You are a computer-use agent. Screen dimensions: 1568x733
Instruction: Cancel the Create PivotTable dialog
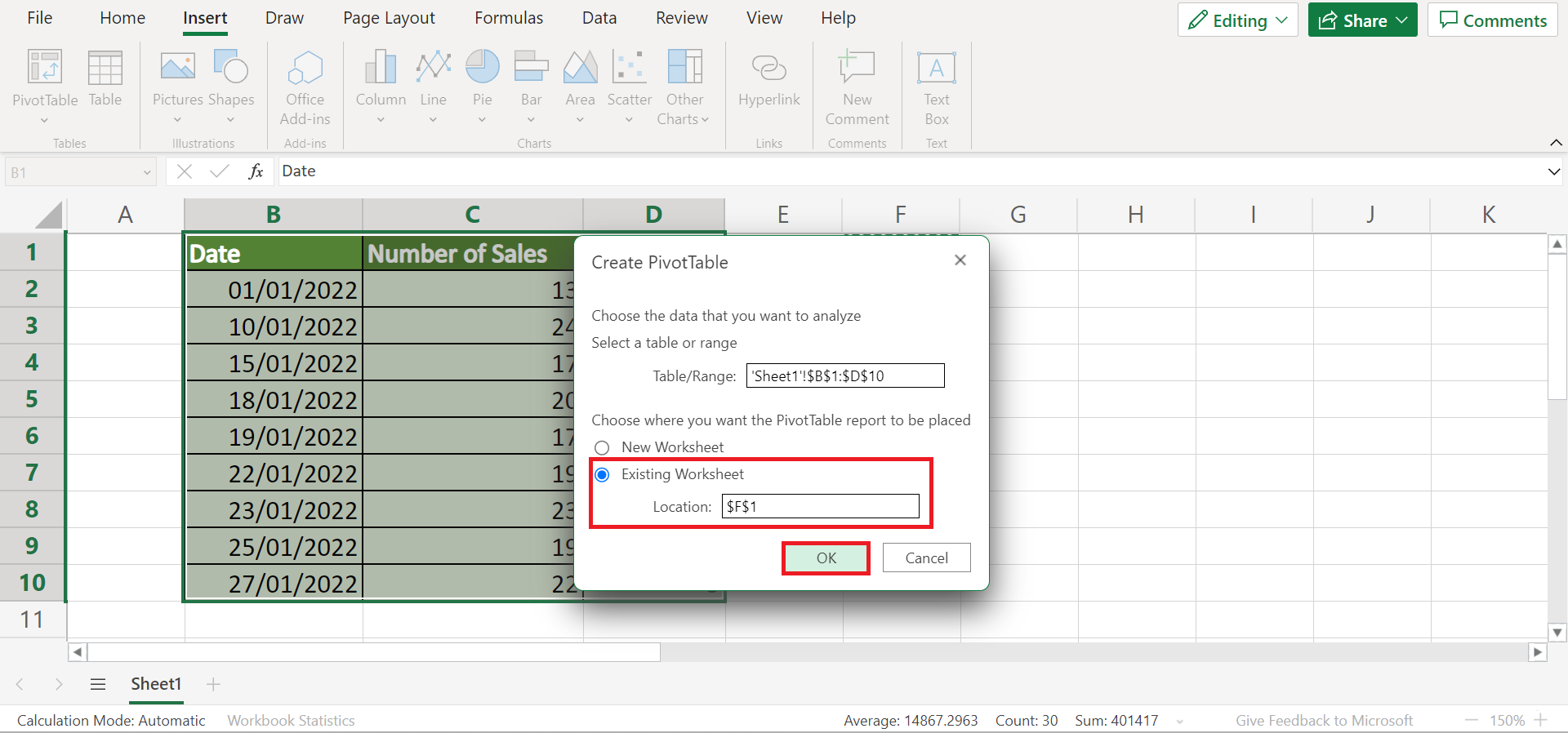pyautogui.click(x=926, y=558)
